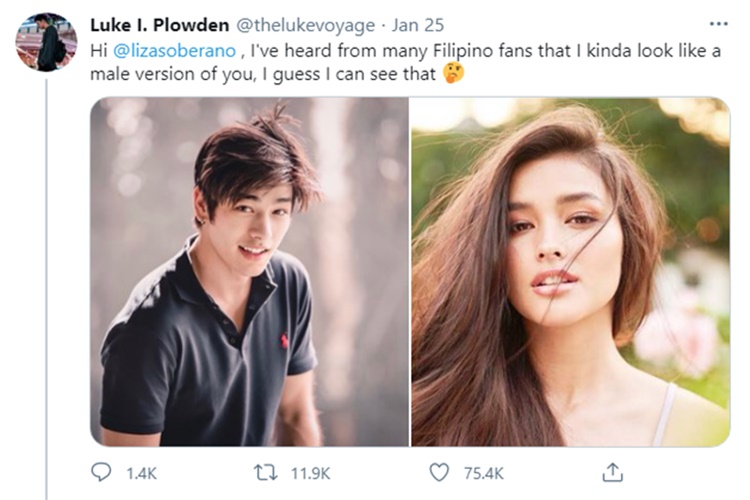The image size is (750, 500).
Task: Open Luke's profile picture avatar
Action: [46, 42]
